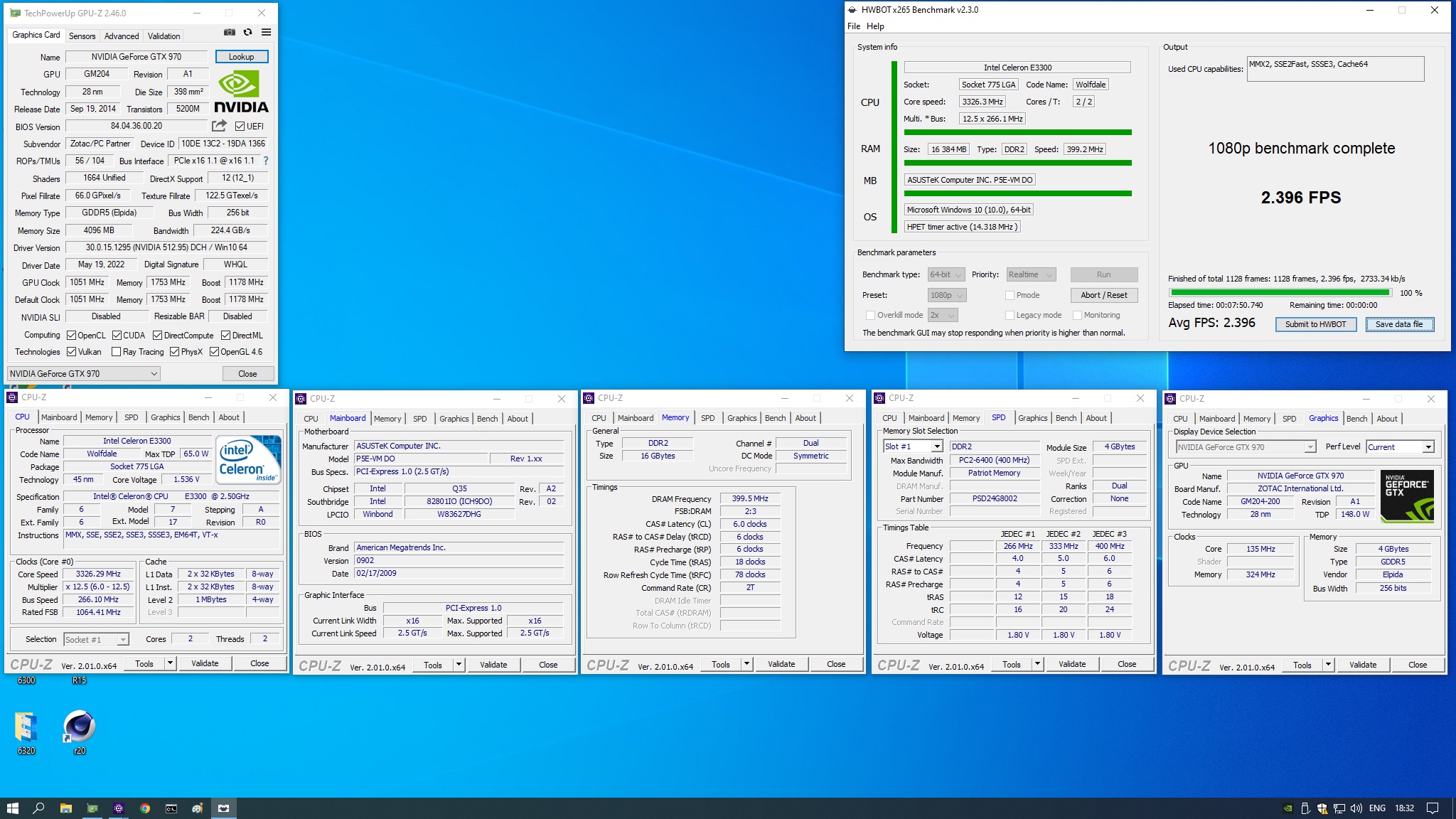This screenshot has width=1456, height=819.
Task: Open the Windows Start menu
Action: (12, 808)
